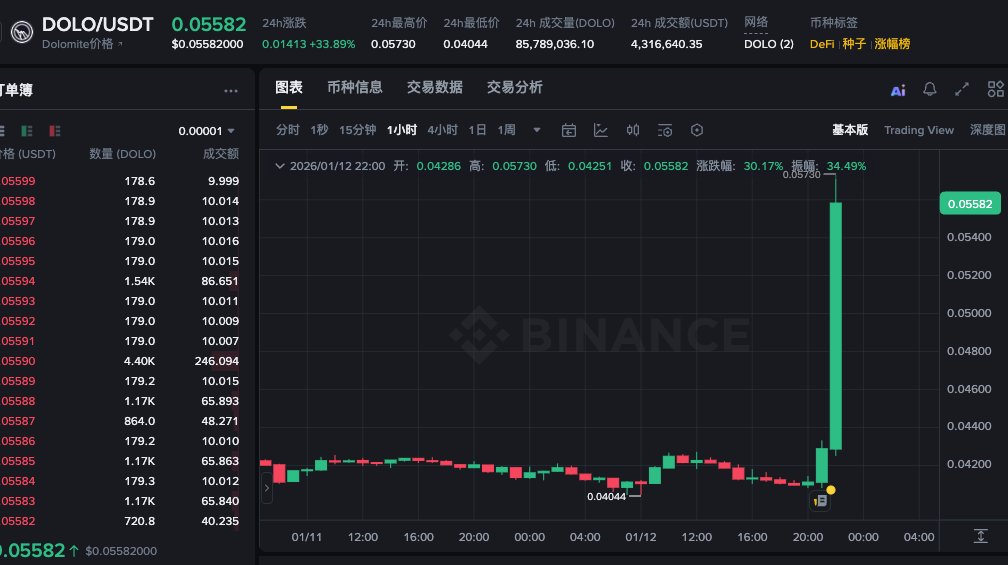
Task: Open the layout grid icon
Action: point(995,89)
